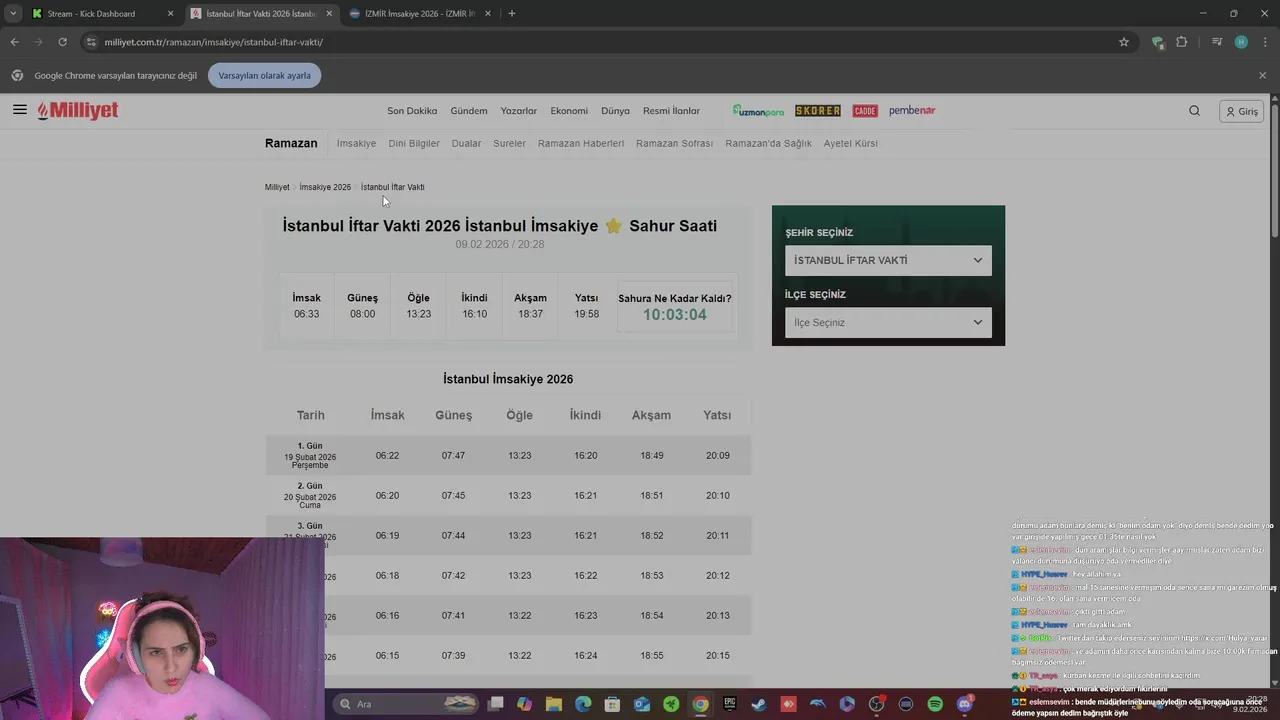This screenshot has height=720, width=1280.
Task: Open OBS Studio from the taskbar
Action: (x=877, y=704)
